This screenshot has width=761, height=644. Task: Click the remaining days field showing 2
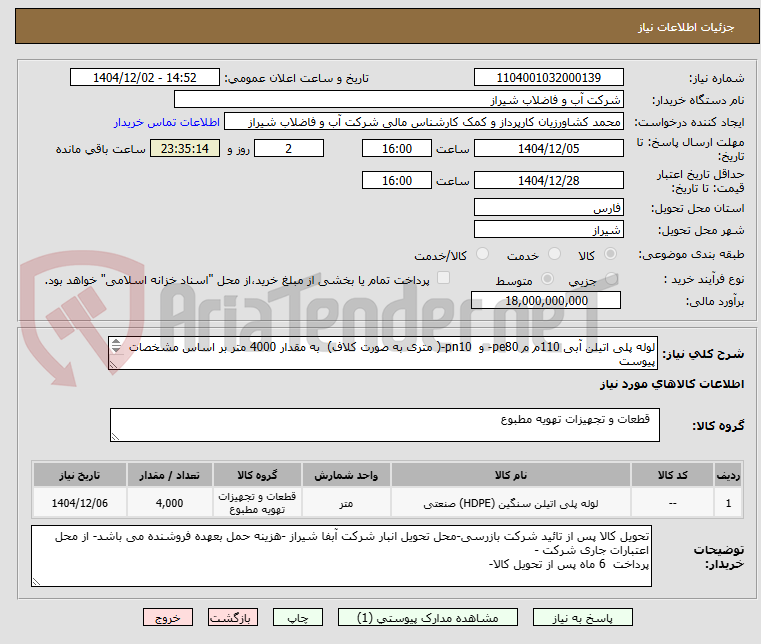[x=289, y=149]
